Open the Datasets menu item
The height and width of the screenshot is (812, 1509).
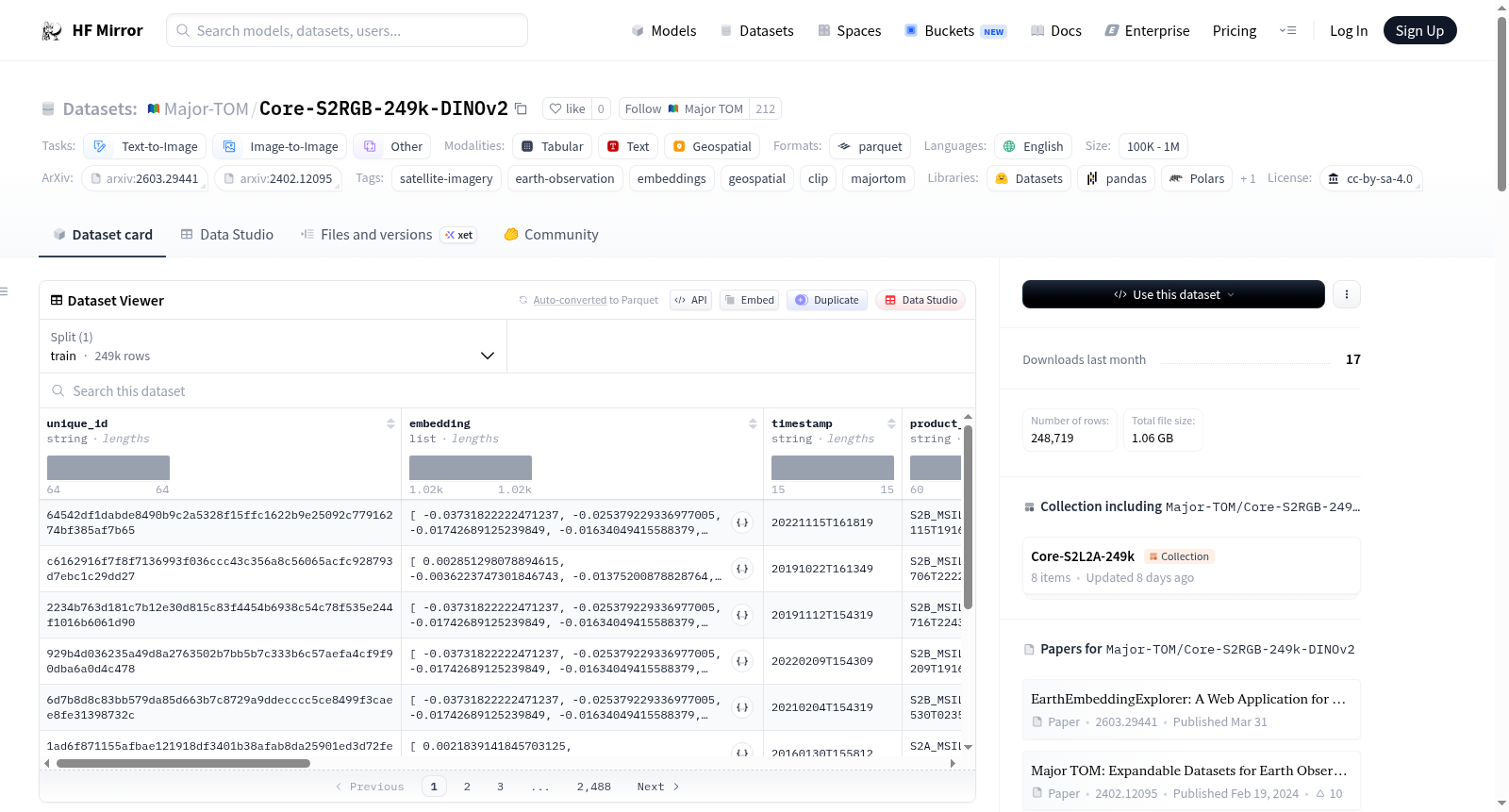coord(756,31)
